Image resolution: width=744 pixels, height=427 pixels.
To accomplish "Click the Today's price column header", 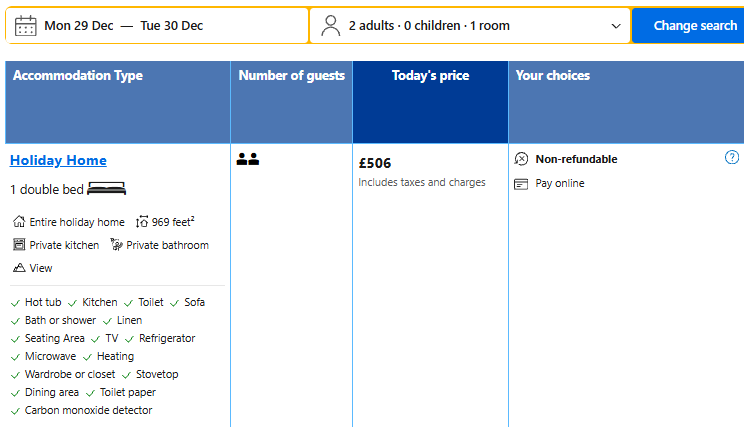I will [x=430, y=76].
